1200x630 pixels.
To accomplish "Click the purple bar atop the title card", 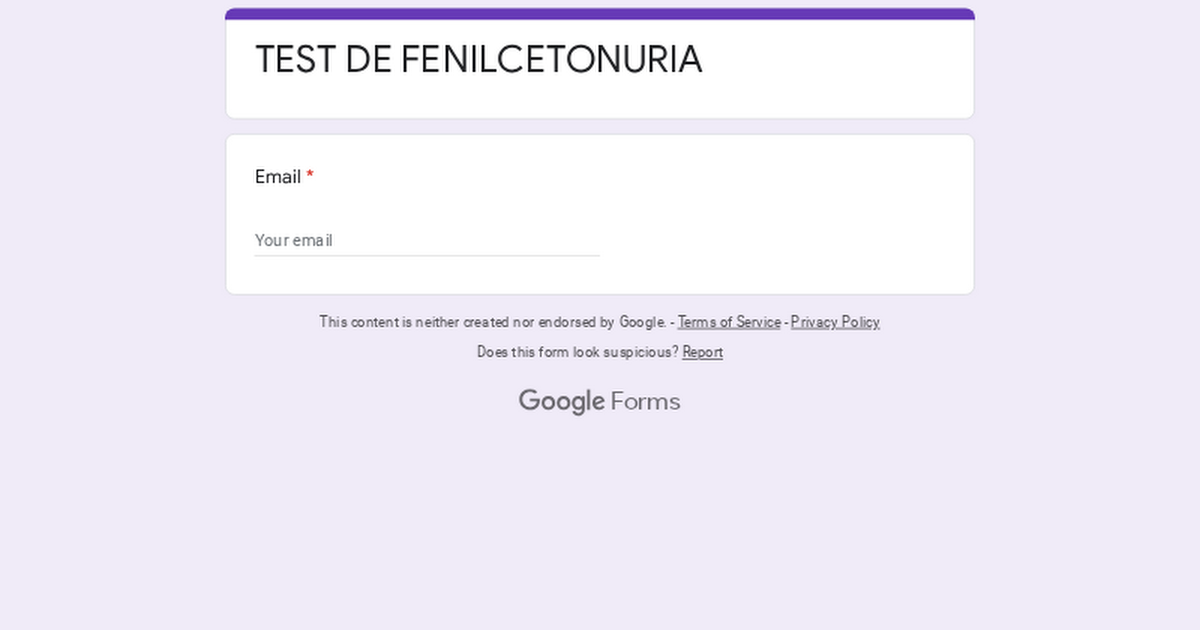I will click(x=600, y=14).
